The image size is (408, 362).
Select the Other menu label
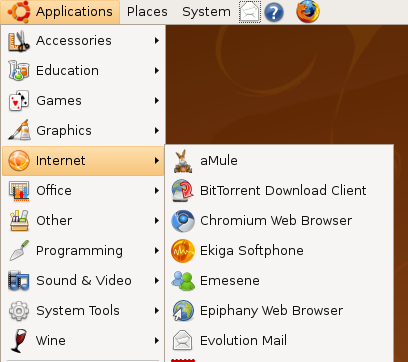(54, 221)
